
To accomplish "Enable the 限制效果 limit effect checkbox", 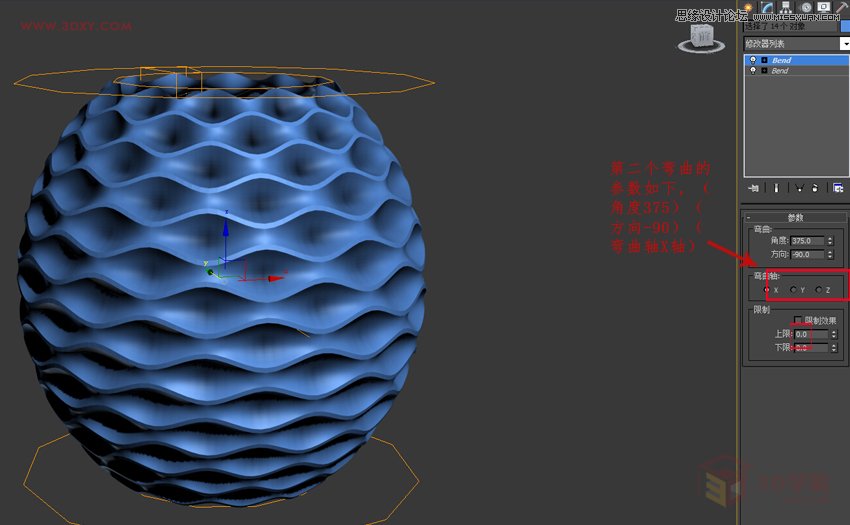I will [x=797, y=320].
